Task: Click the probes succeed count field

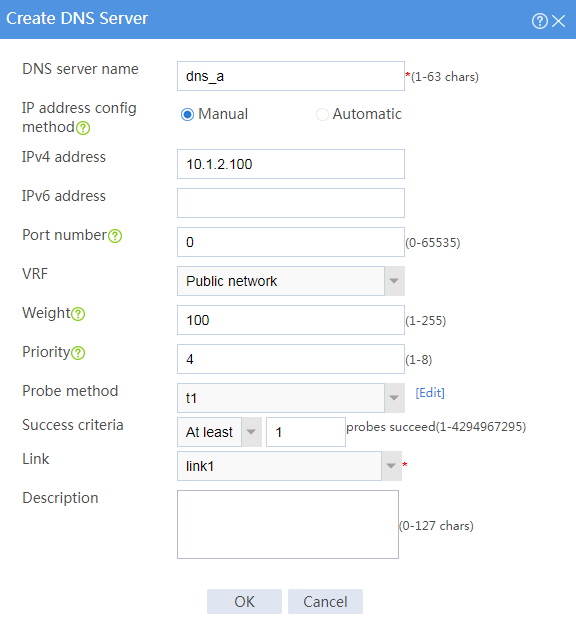Action: pyautogui.click(x=306, y=432)
